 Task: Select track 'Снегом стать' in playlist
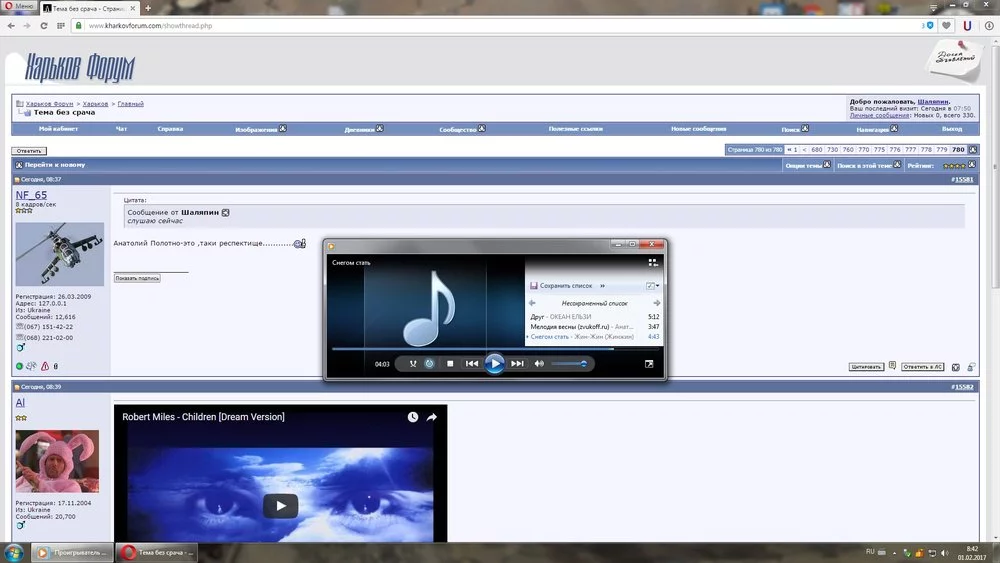[x=594, y=337]
